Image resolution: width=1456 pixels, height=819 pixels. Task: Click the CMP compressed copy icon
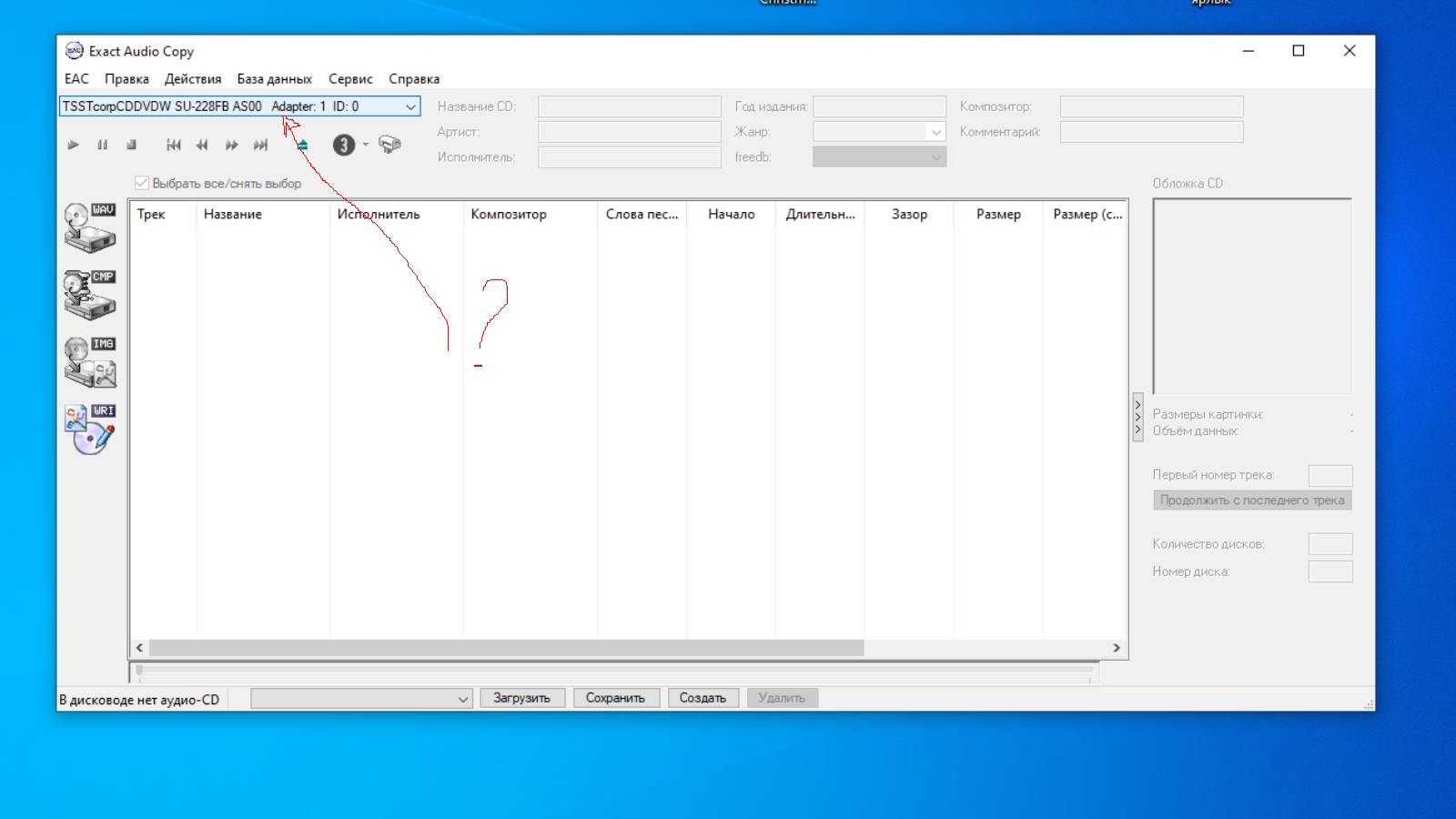(90, 295)
